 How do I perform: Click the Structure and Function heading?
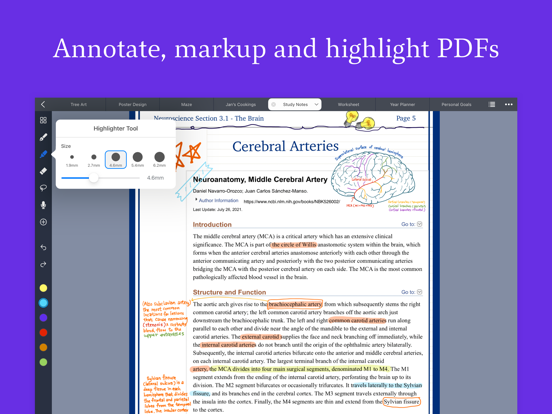point(229,292)
